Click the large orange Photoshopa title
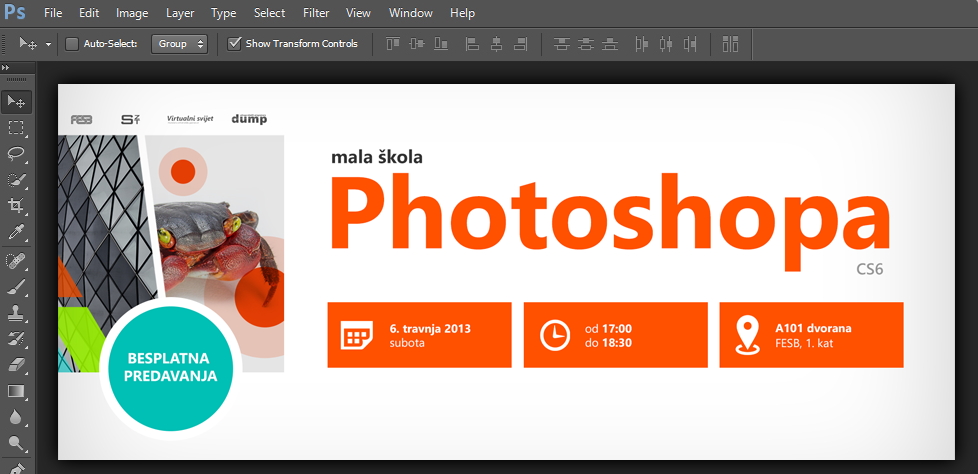The image size is (978, 474). tap(609, 220)
